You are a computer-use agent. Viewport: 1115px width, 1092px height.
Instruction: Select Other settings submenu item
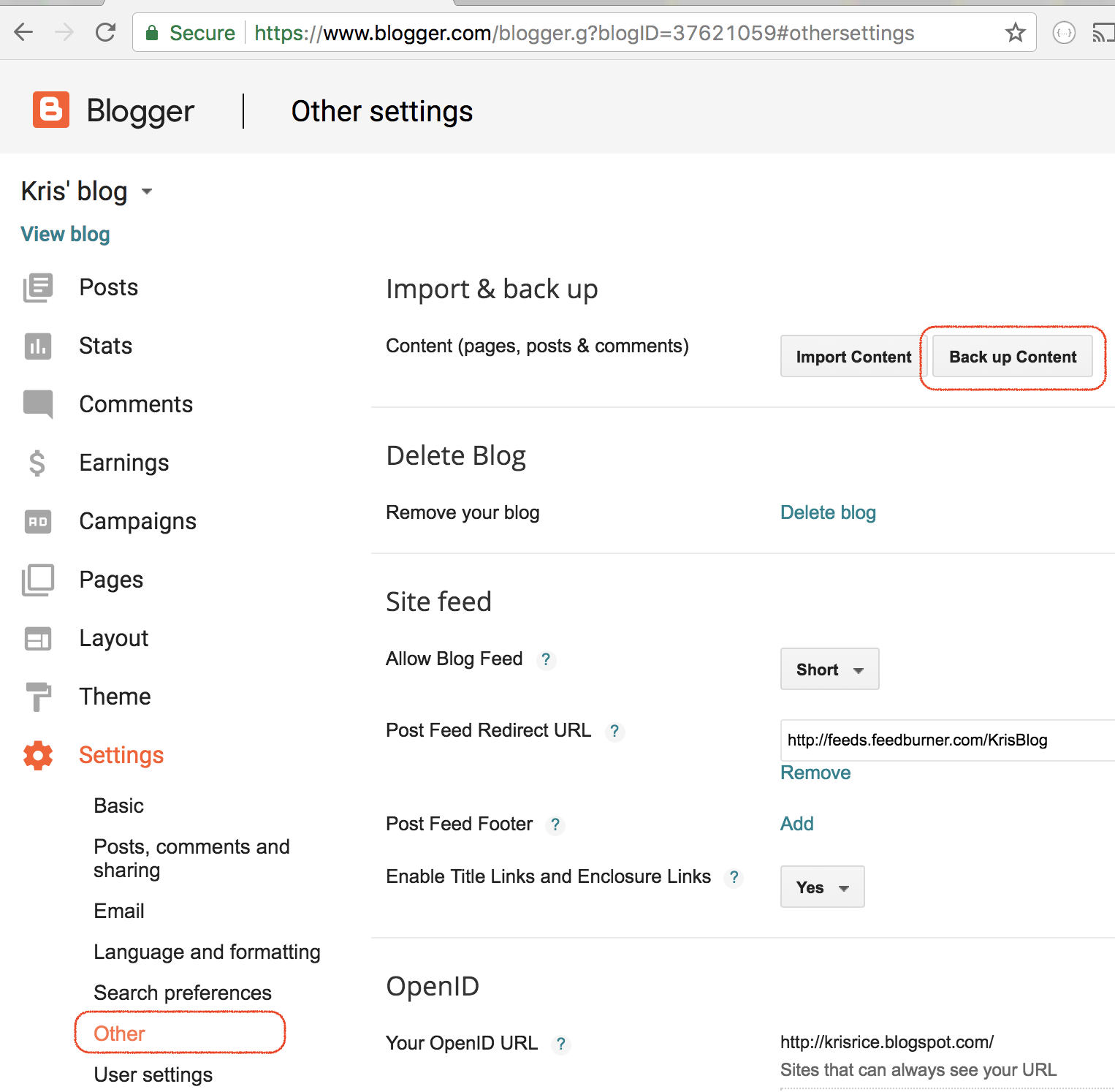click(x=119, y=1034)
